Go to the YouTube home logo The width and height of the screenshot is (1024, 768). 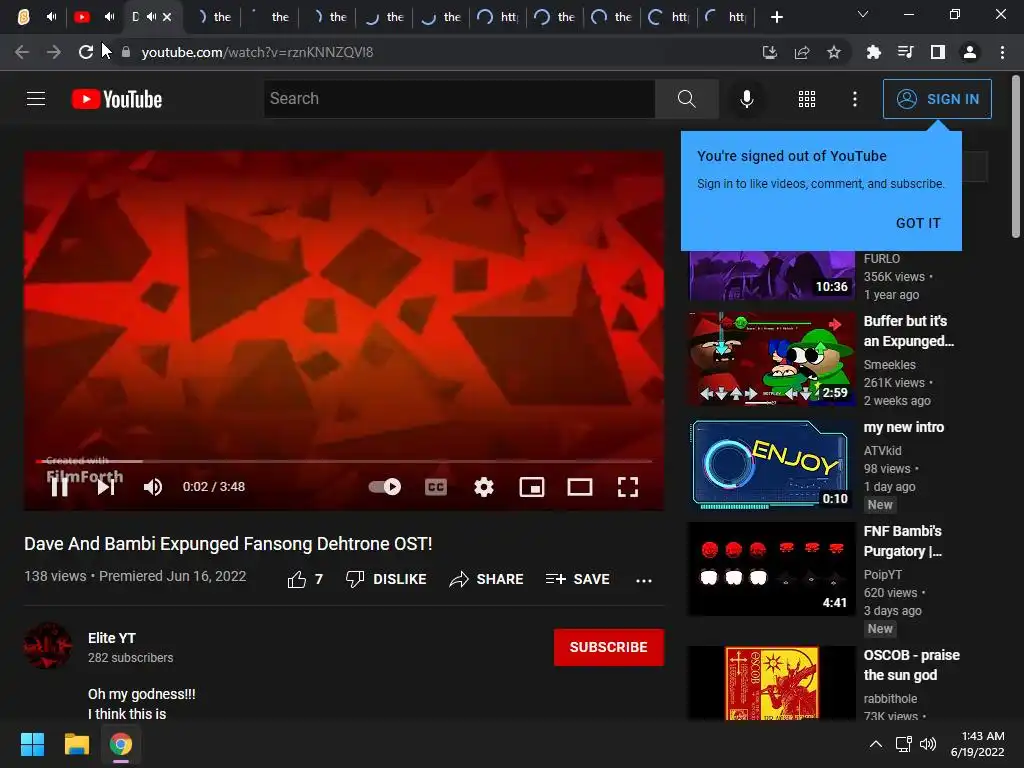pos(117,99)
